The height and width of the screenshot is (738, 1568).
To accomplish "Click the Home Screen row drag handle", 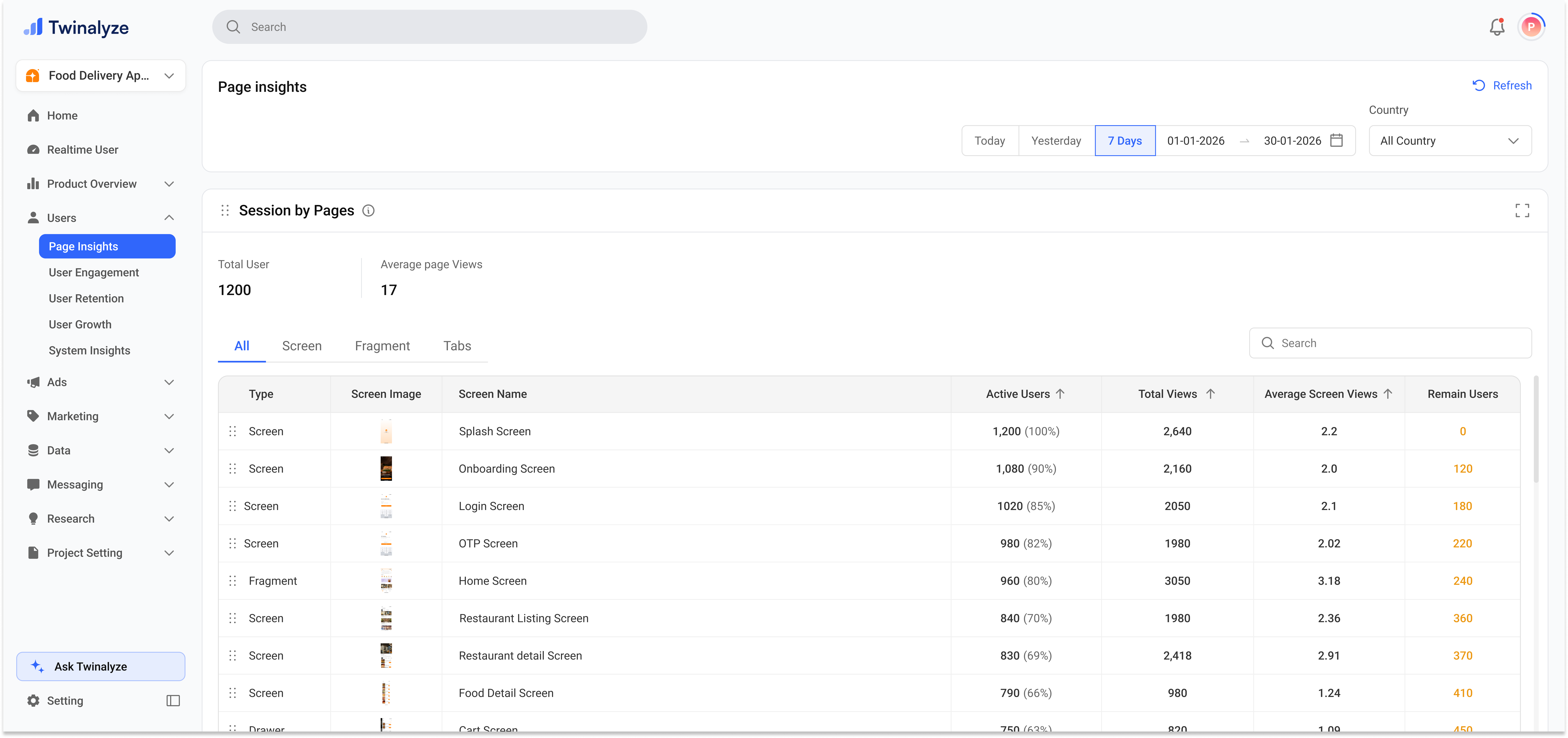I will tap(233, 581).
